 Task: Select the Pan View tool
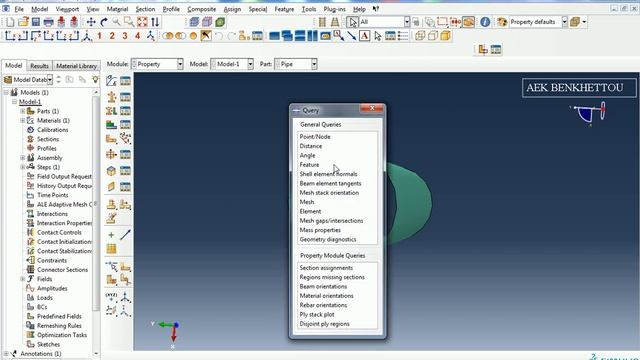click(91, 22)
